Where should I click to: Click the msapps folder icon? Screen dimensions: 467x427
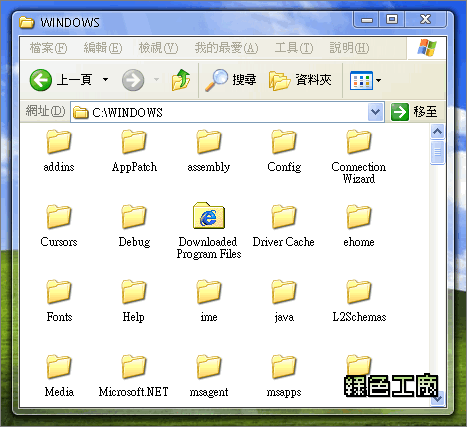pyautogui.click(x=284, y=367)
